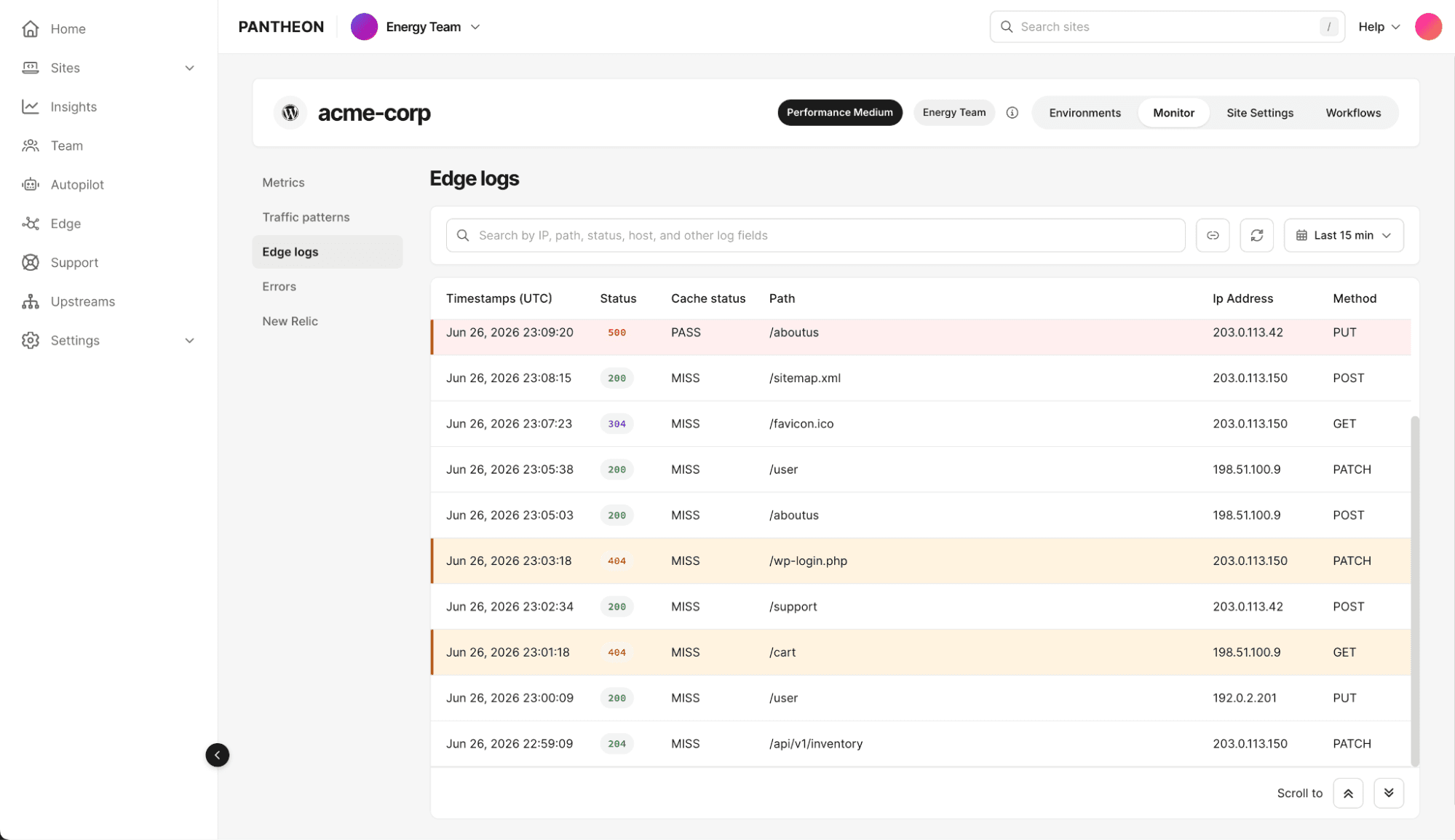Open Support lifebuoy icon

pos(30,262)
